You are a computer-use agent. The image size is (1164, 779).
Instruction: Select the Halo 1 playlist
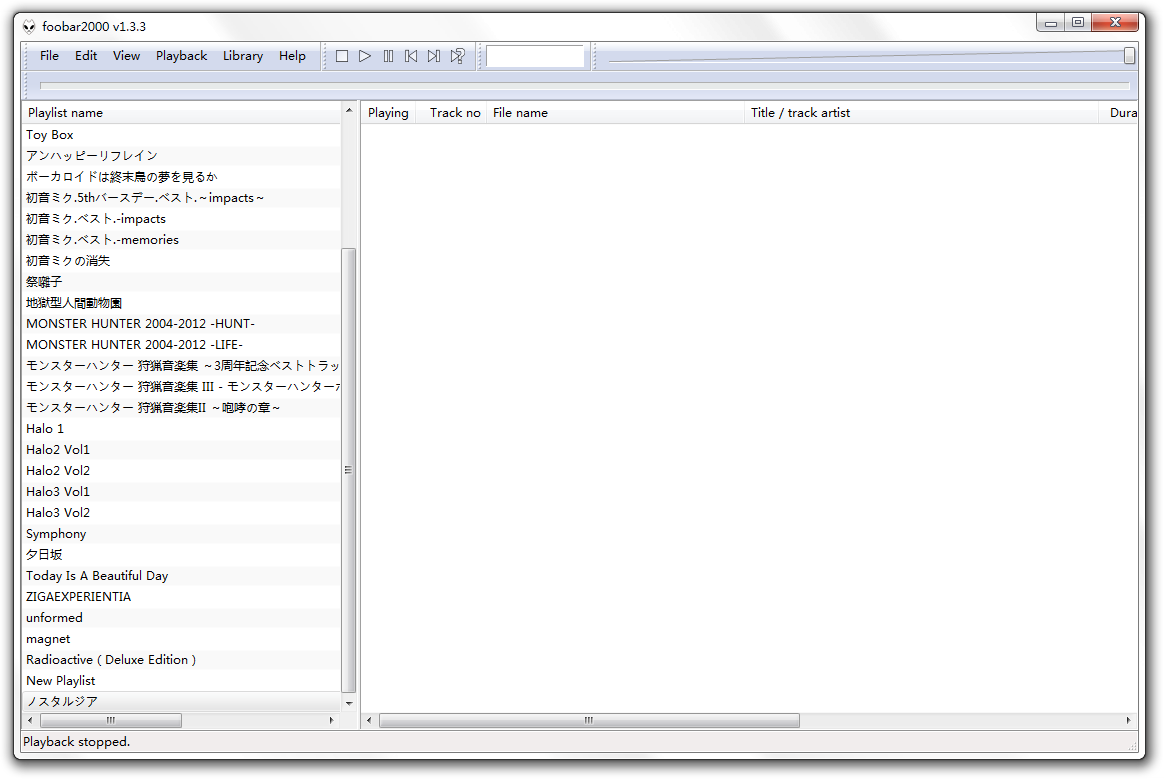click(x=182, y=428)
